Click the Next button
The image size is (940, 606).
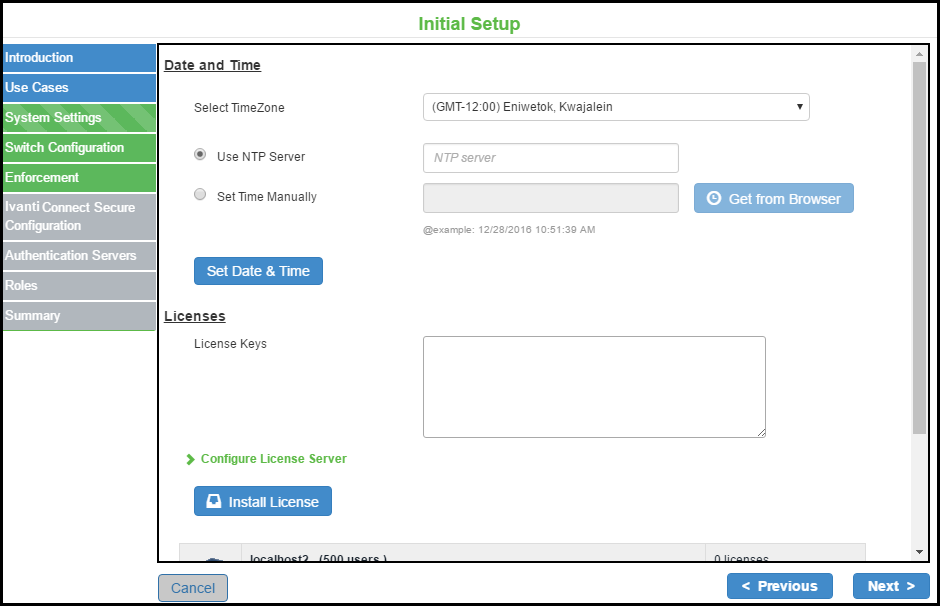(891, 586)
